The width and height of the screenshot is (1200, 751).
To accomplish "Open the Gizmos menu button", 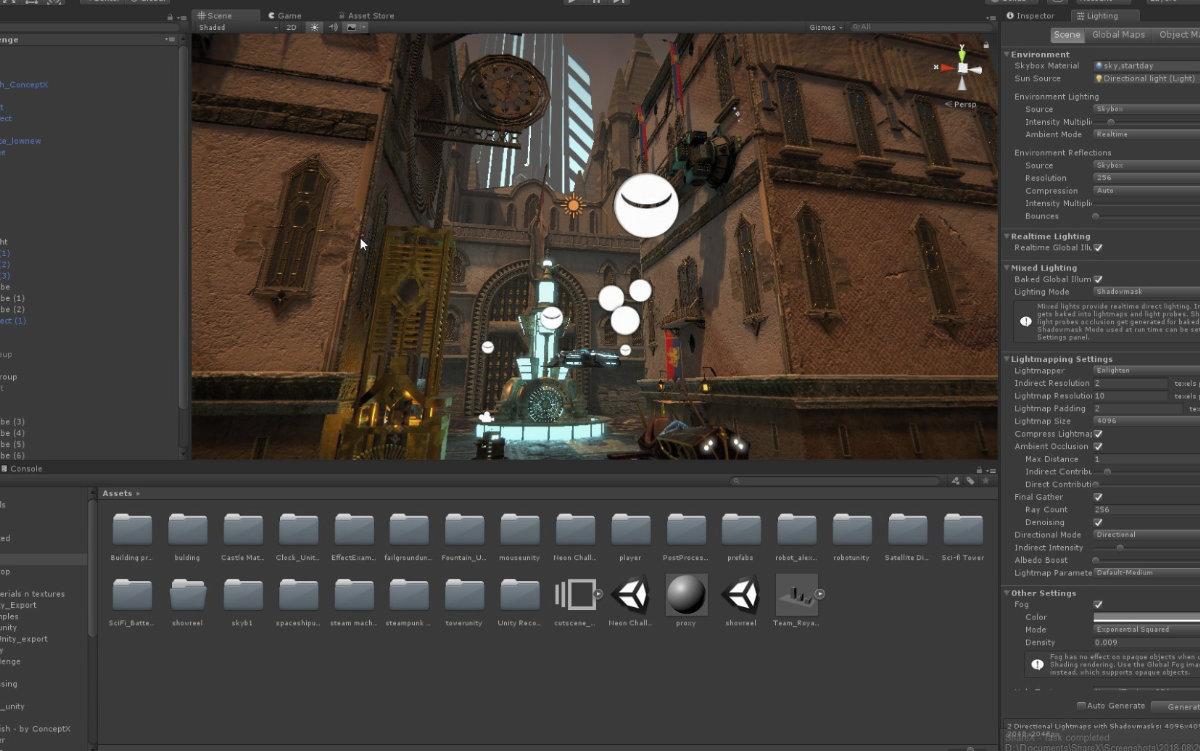I will click(826, 28).
